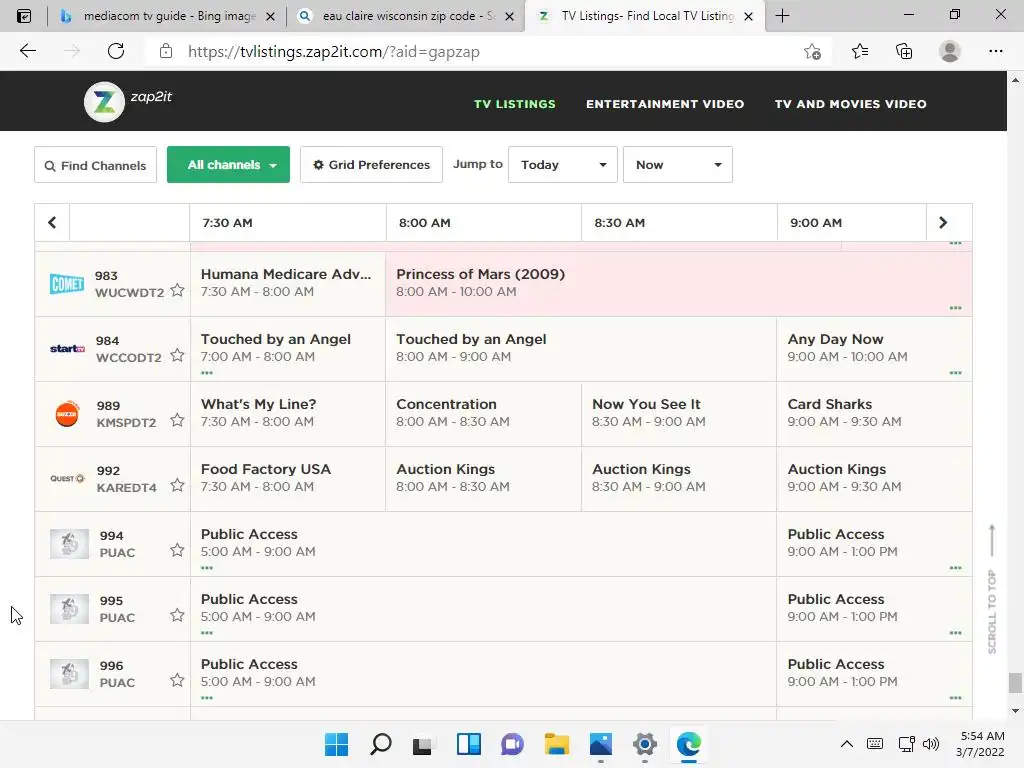Open Food Factory USA listing
1024x768 pixels.
point(288,479)
